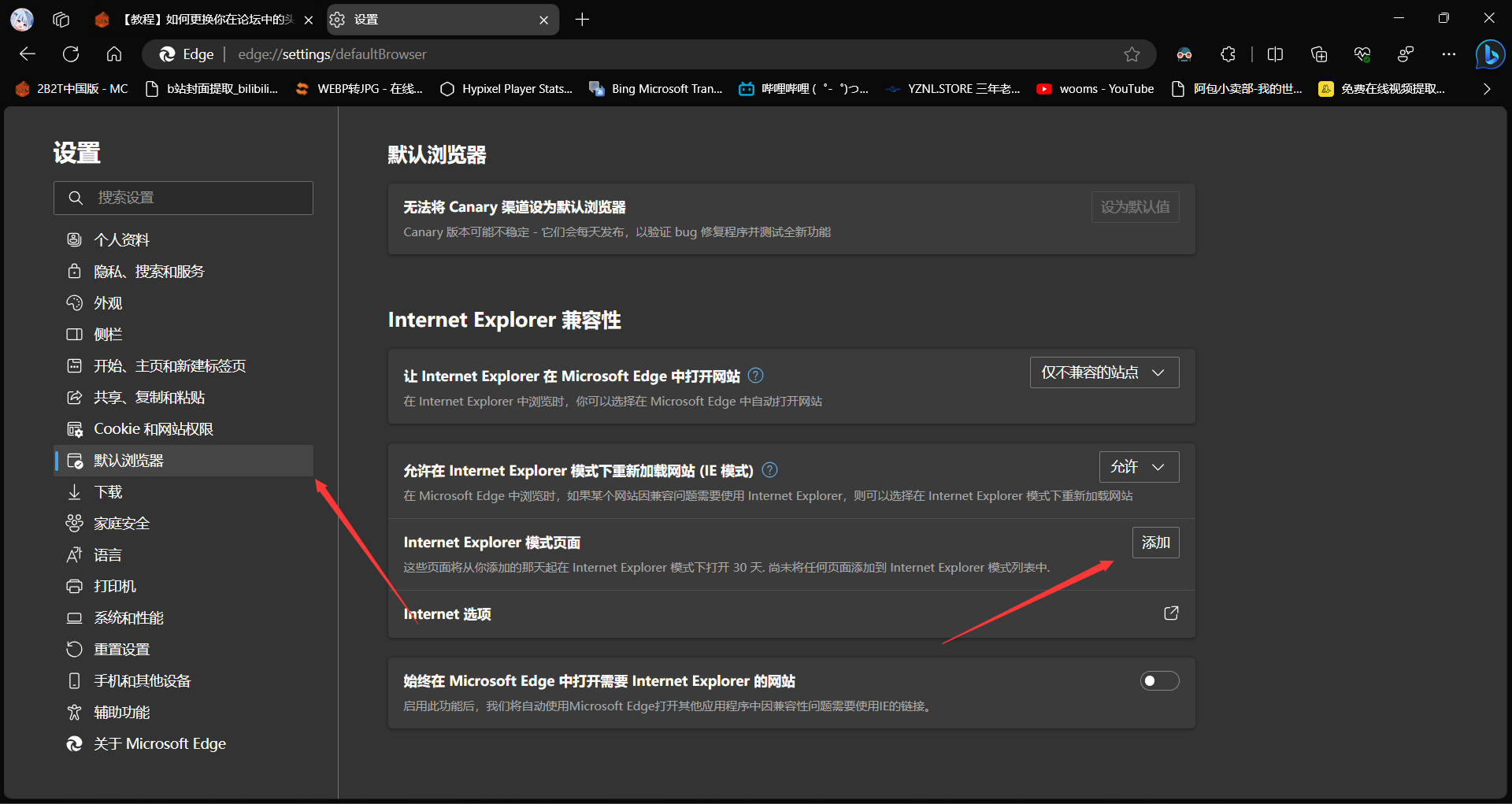This screenshot has height=804, width=1512.
Task: Open 外观 settings
Action: coord(183,303)
